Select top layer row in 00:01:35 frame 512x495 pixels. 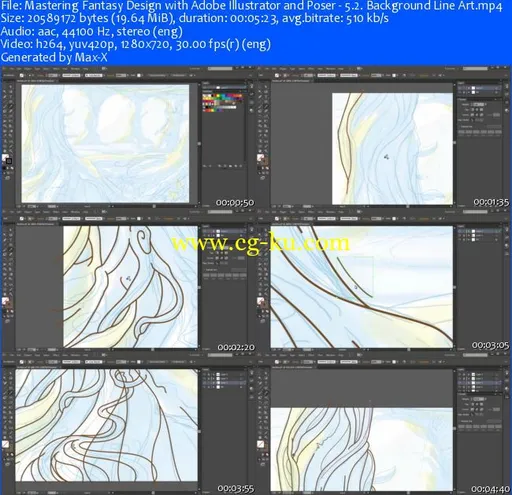click(x=479, y=88)
